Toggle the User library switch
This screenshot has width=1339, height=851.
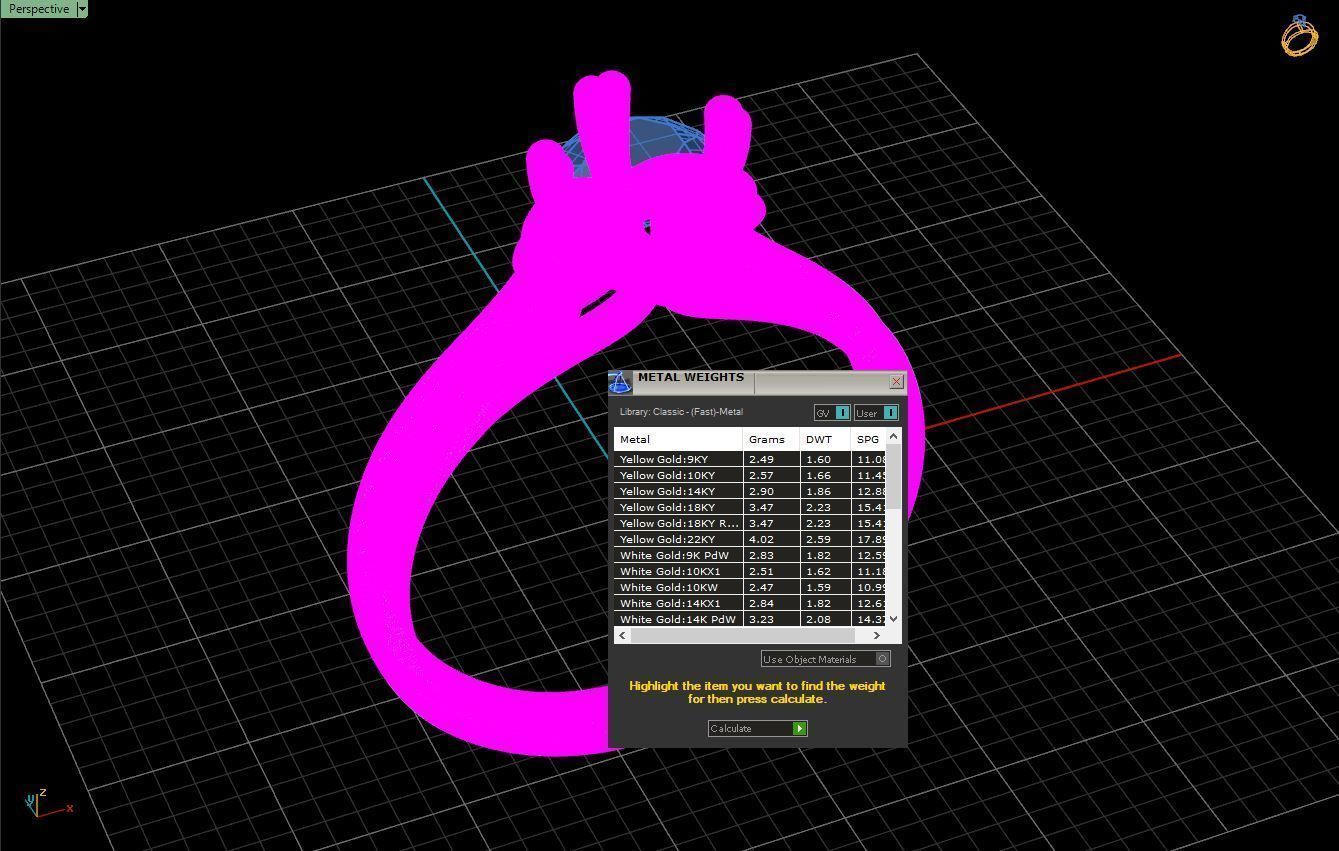877,413
